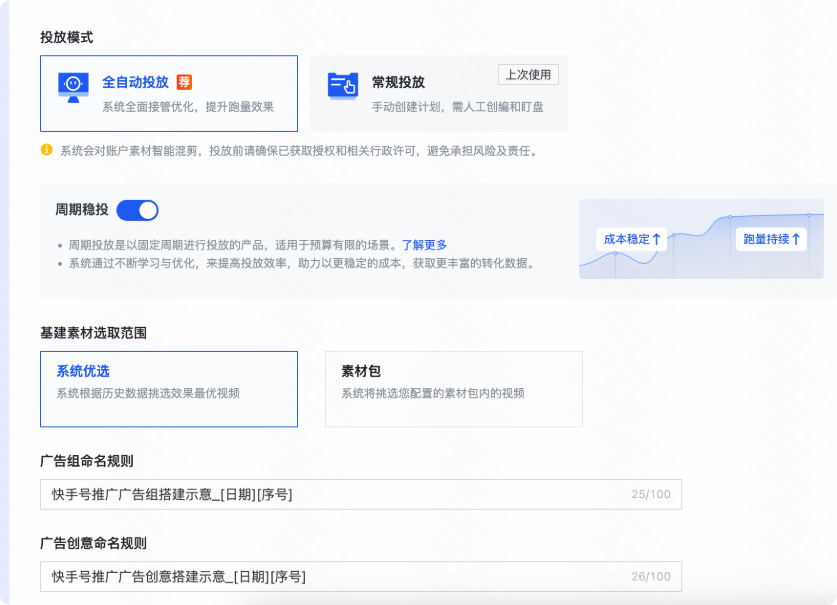Click the 基建素材选取范围 section heading
837x605 pixels.
pyautogui.click(x=93, y=333)
